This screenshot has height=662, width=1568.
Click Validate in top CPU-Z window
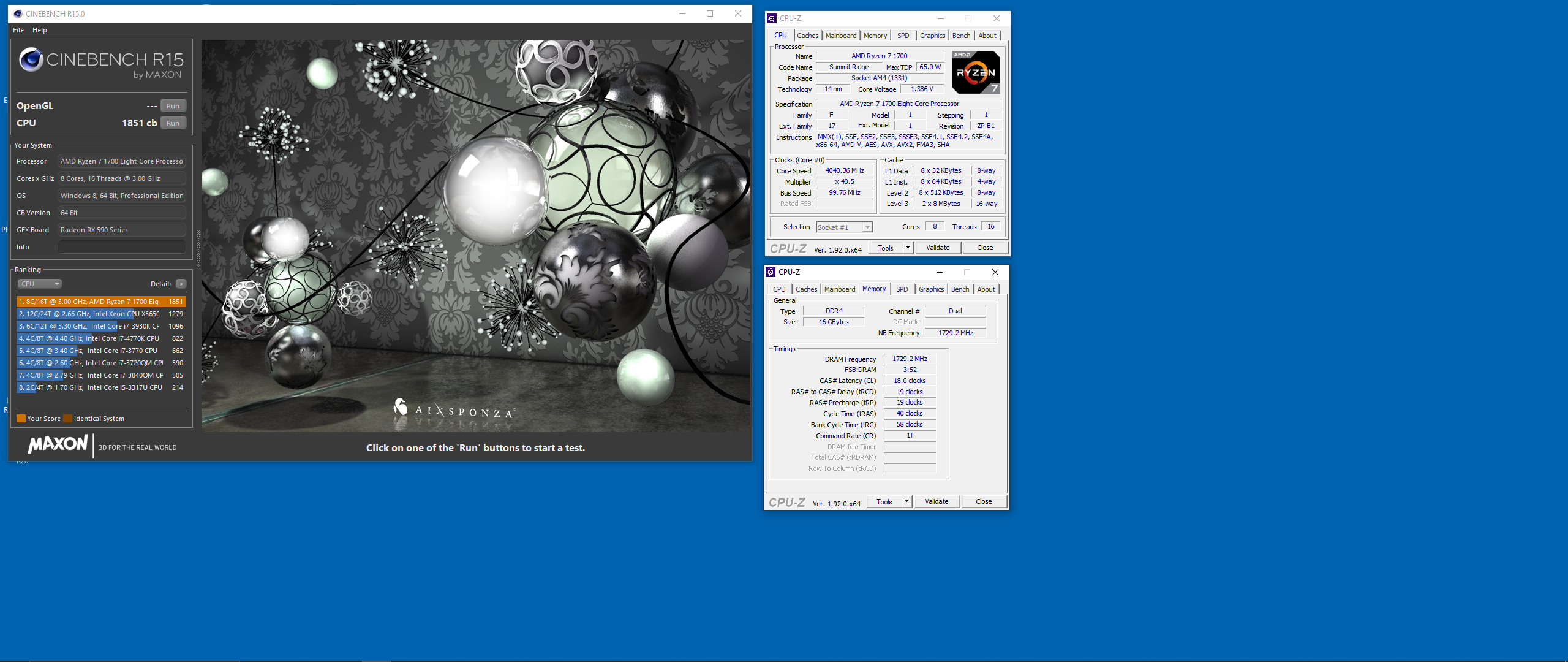[938, 248]
